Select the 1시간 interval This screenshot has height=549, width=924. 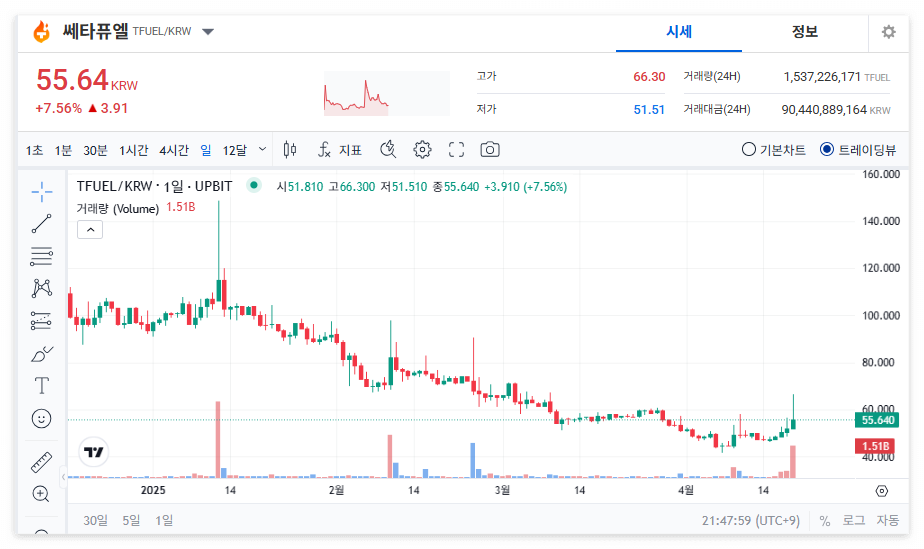pyautogui.click(x=133, y=150)
